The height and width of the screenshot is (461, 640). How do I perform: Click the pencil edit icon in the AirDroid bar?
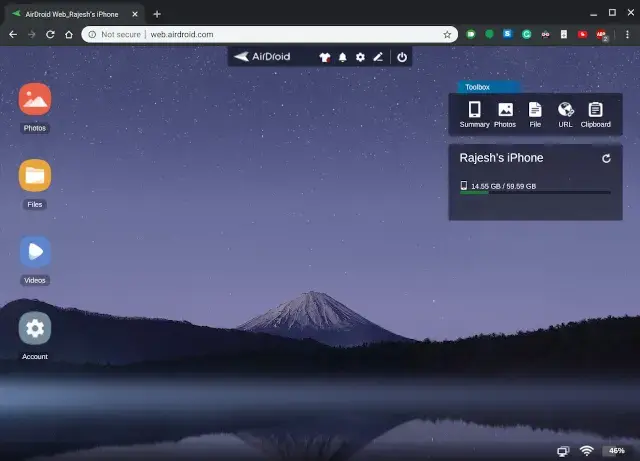click(x=378, y=57)
